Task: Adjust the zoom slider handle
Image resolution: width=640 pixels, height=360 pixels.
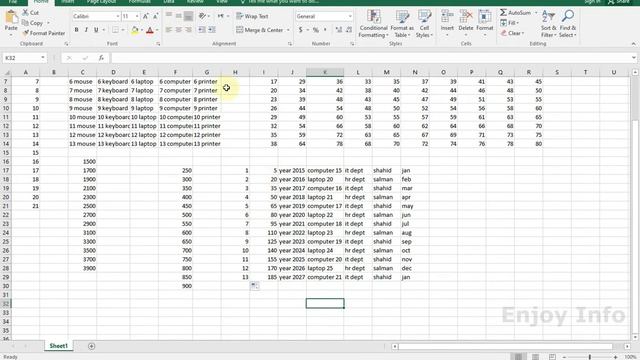Action: 590,357
